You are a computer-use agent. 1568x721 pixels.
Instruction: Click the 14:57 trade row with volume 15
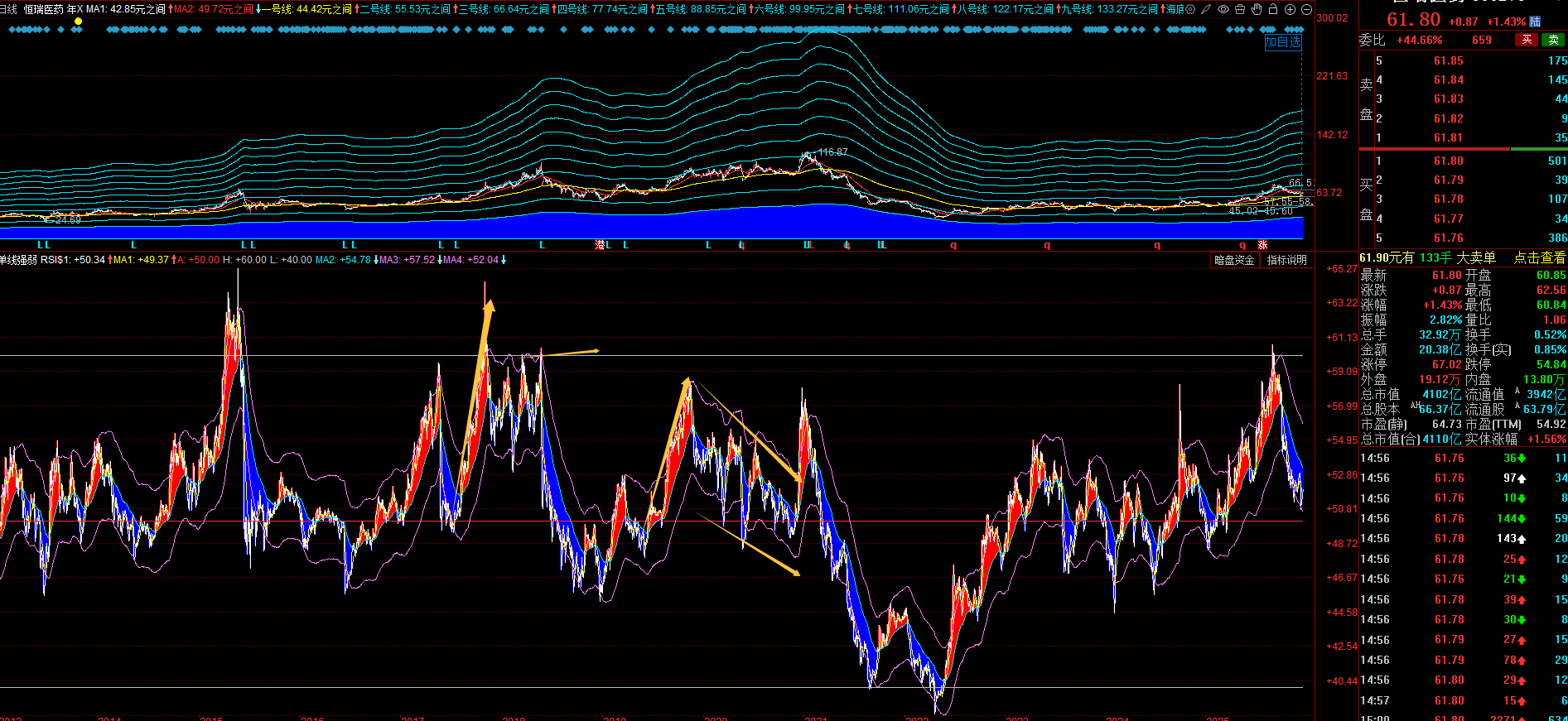pos(1463,700)
